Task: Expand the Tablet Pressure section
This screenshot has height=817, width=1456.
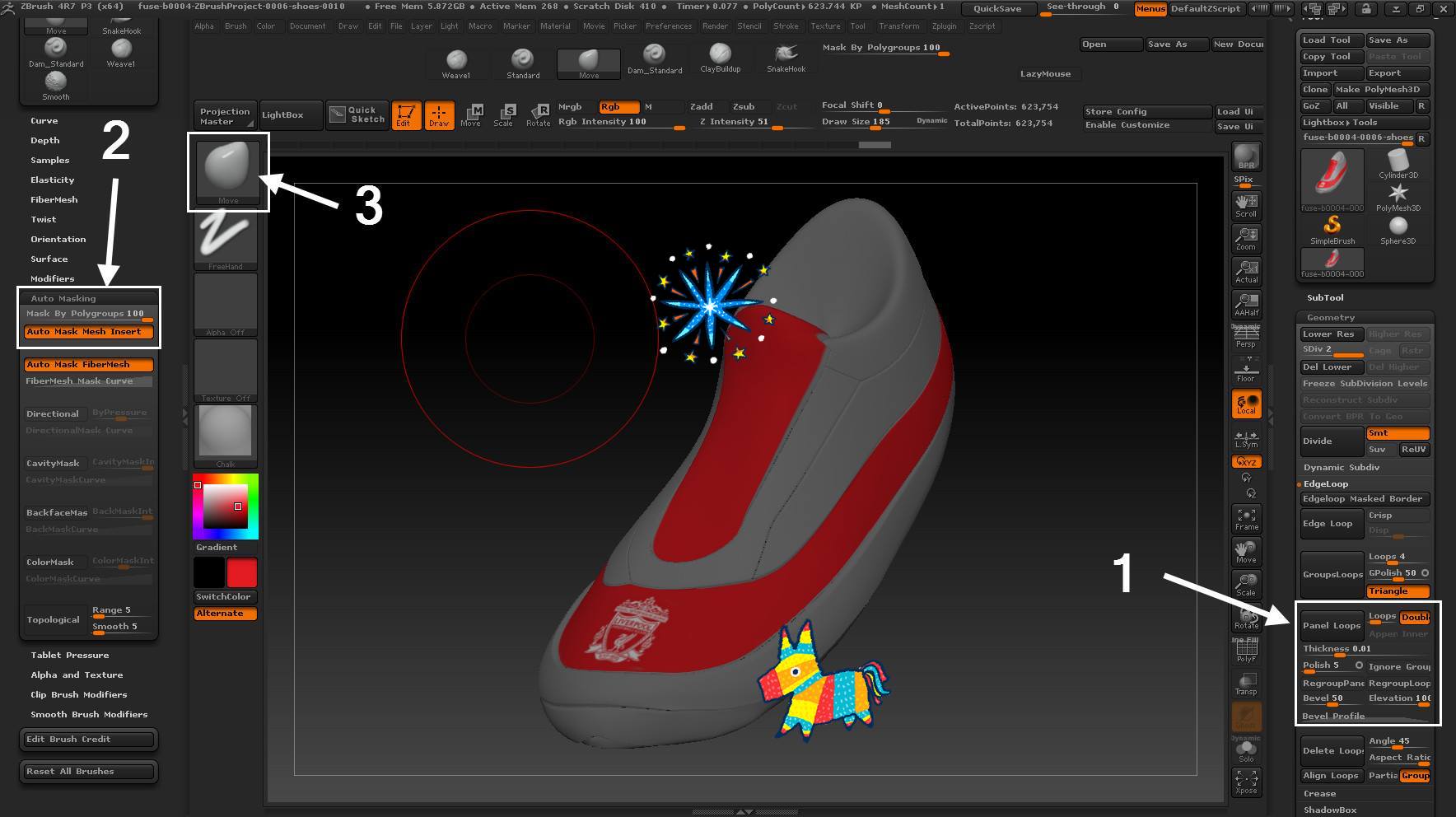Action: 70,656
